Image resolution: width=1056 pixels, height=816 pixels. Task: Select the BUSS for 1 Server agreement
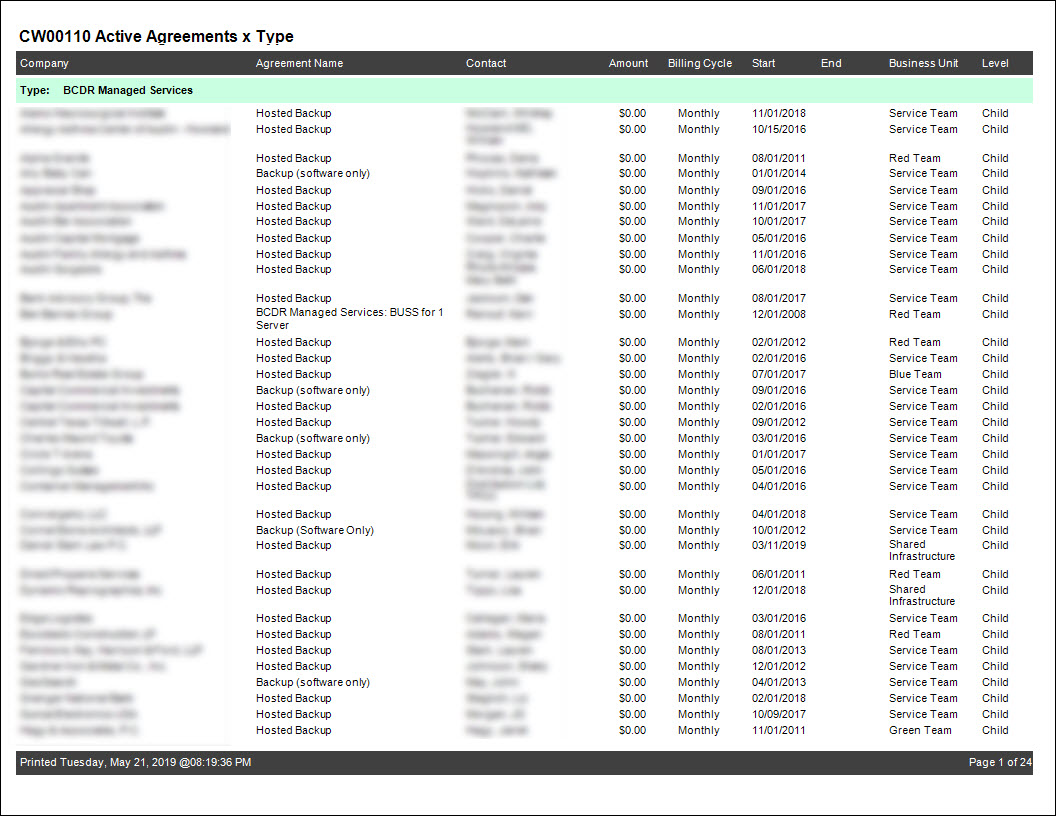(349, 319)
